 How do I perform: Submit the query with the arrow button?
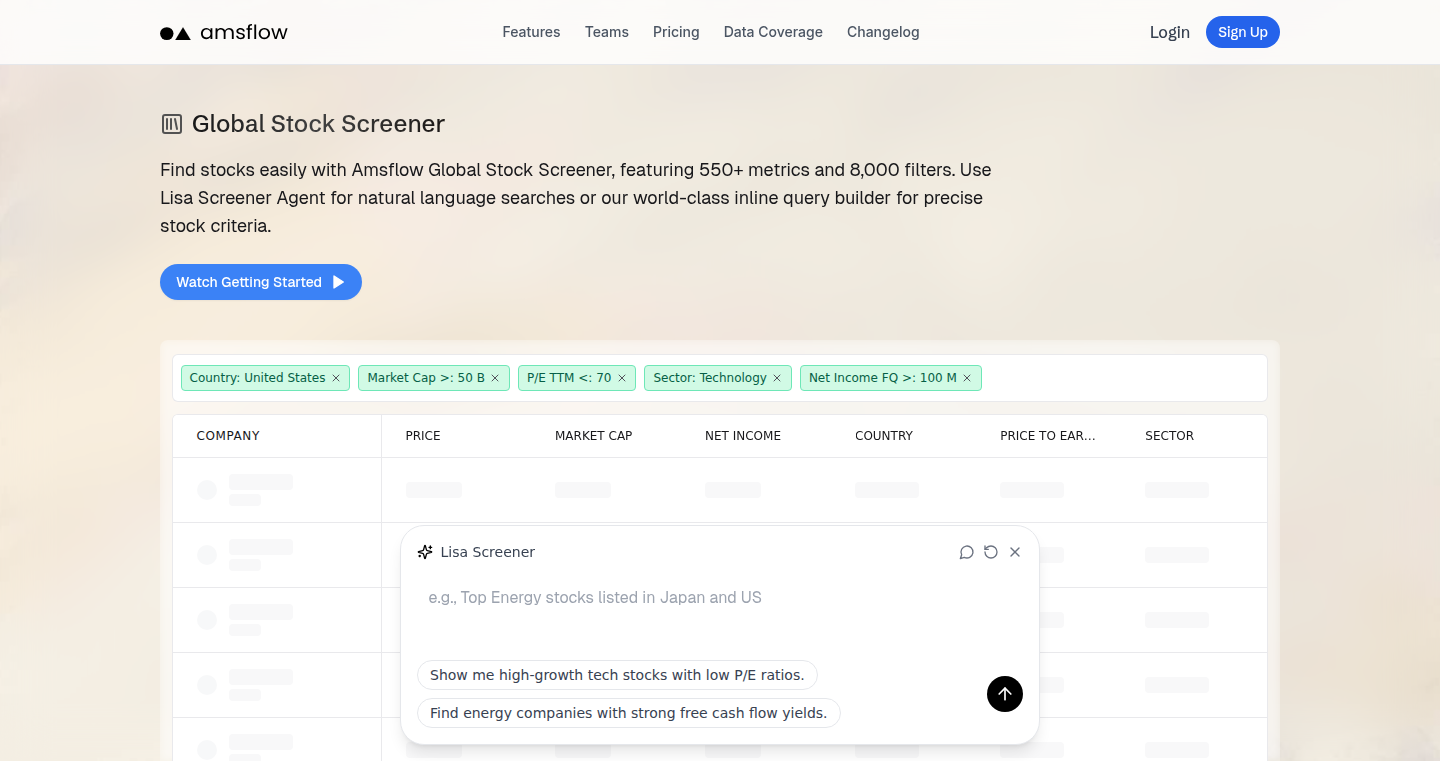(1005, 694)
